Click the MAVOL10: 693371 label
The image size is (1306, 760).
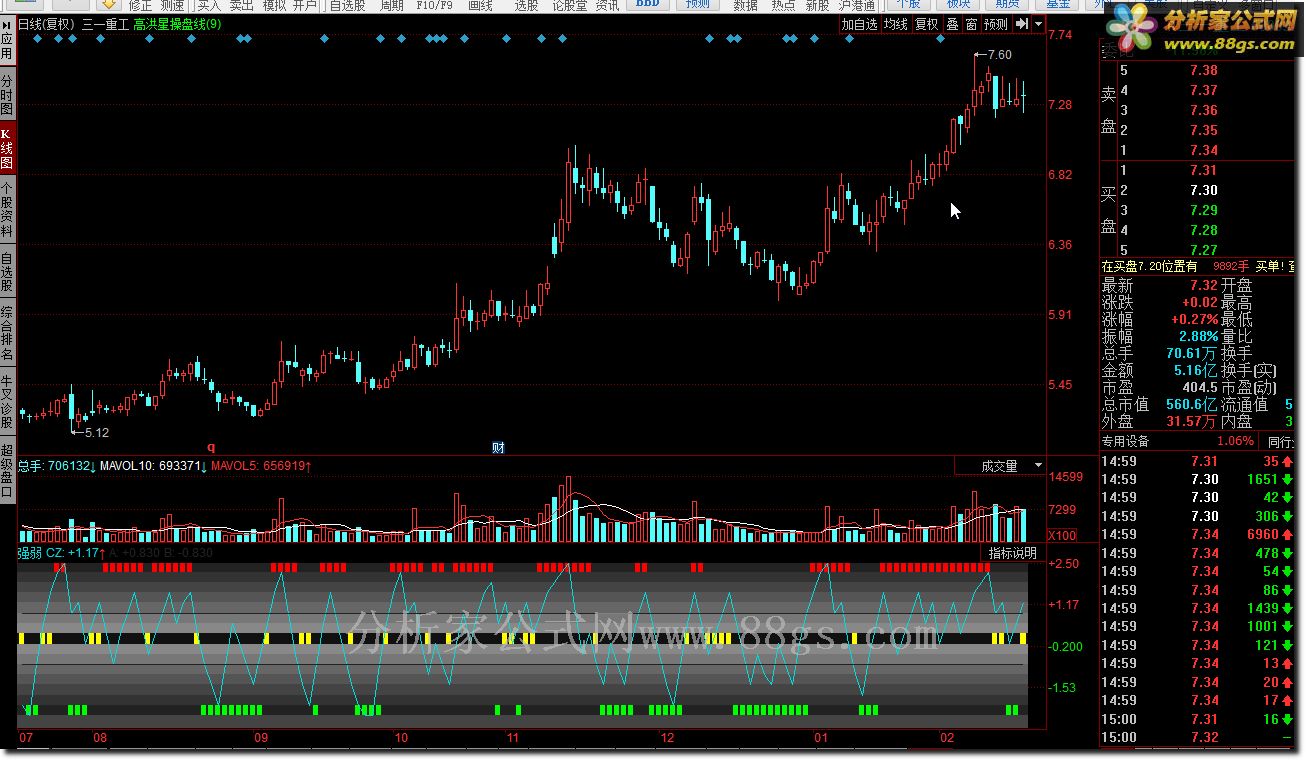pyautogui.click(x=151, y=466)
